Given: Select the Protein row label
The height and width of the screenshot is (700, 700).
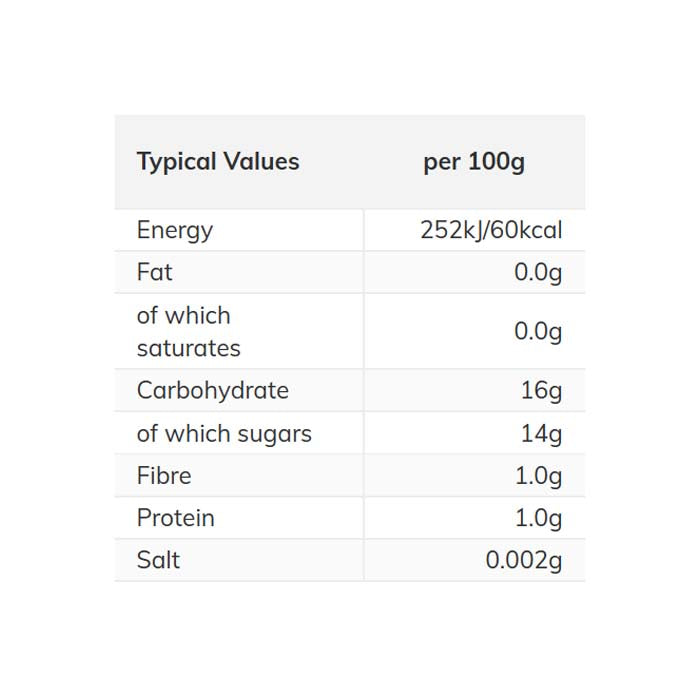Looking at the screenshot, I should pos(176,518).
